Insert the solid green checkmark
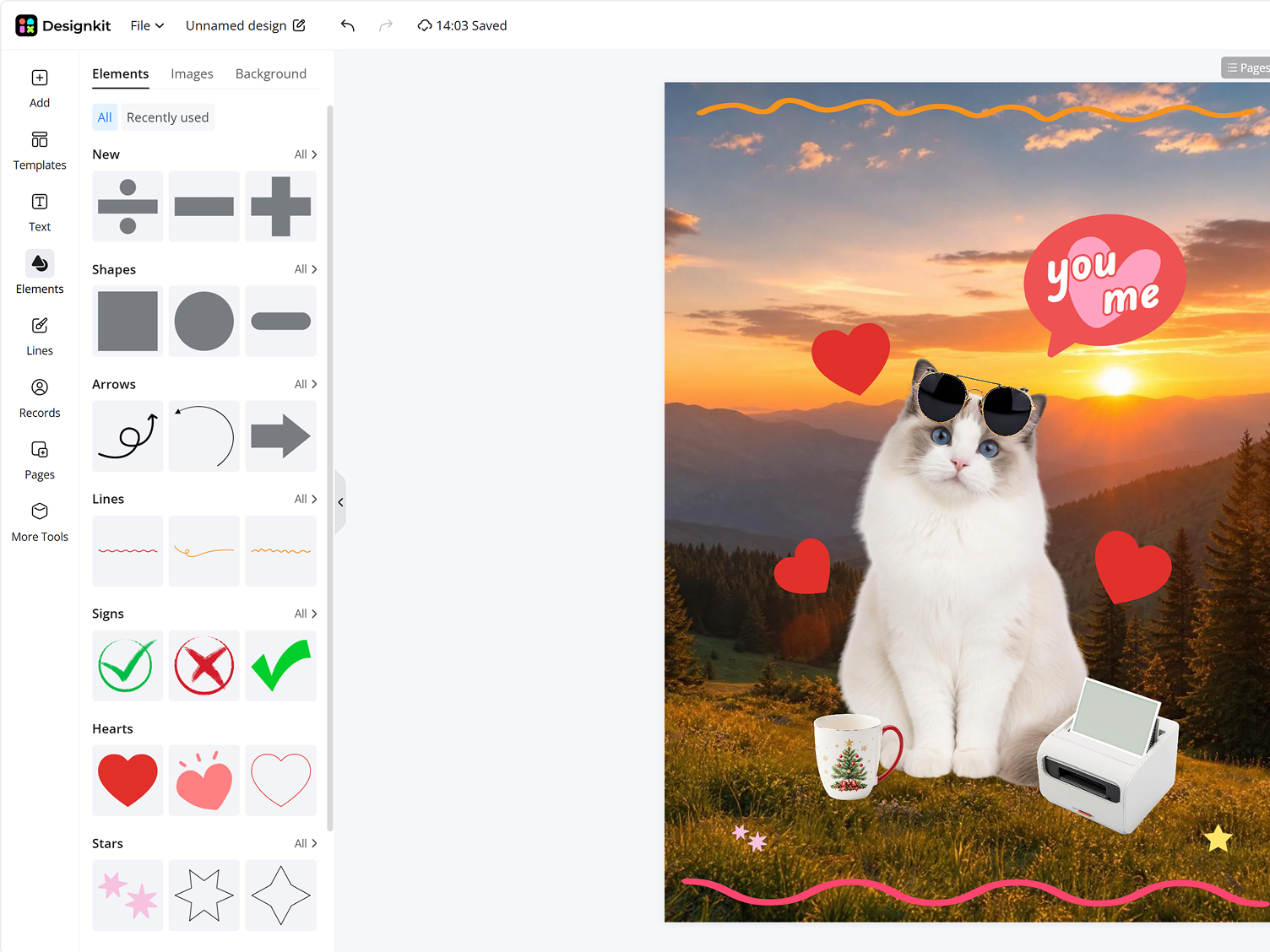 [281, 666]
